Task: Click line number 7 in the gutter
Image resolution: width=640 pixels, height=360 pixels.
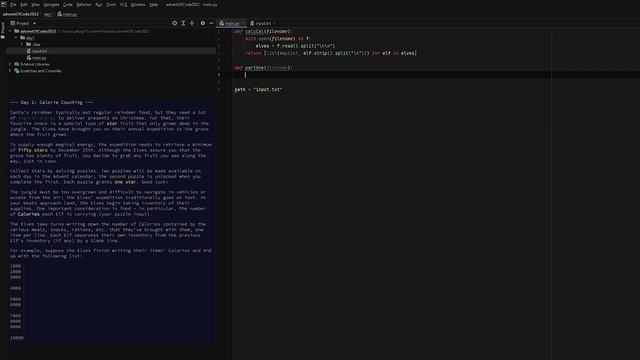Action: (x=219, y=75)
